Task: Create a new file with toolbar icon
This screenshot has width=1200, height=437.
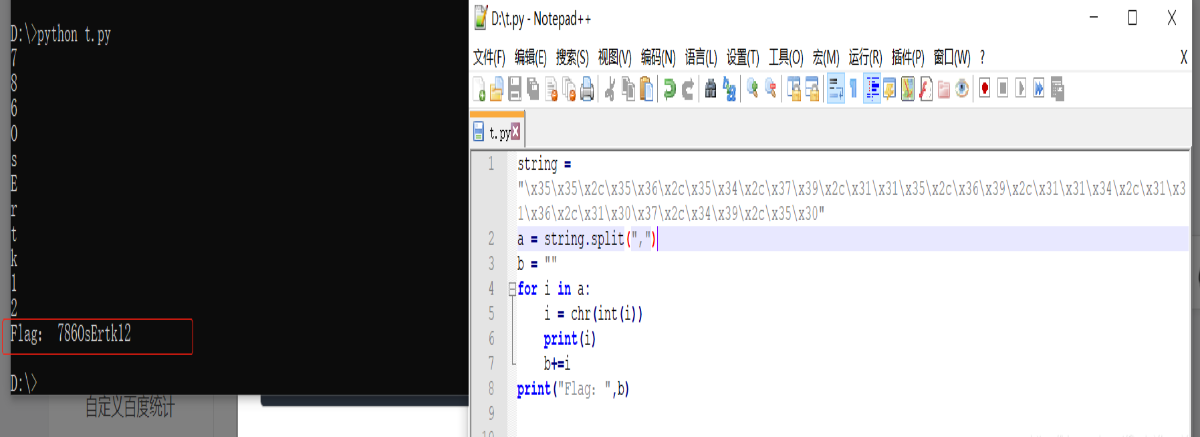Action: coord(478,89)
